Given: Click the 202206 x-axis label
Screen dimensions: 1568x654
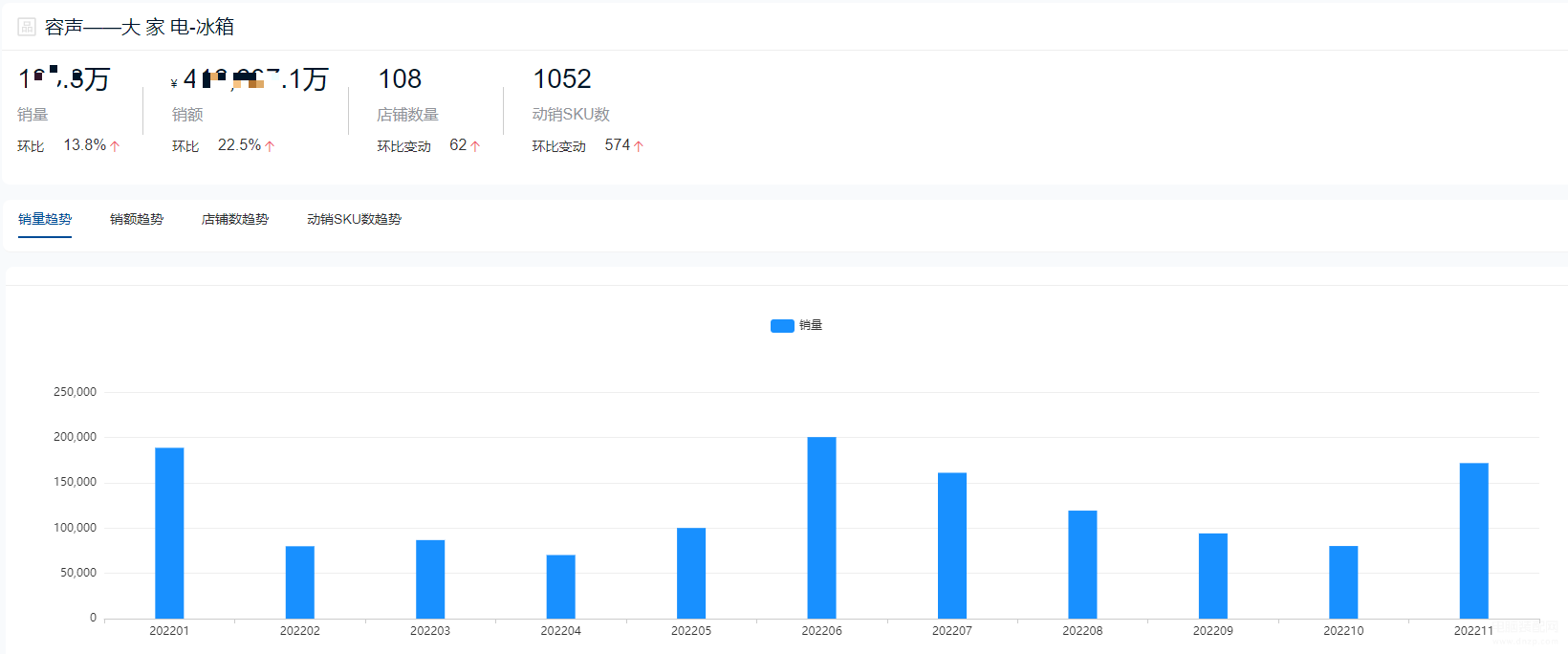Looking at the screenshot, I should pos(822,631).
